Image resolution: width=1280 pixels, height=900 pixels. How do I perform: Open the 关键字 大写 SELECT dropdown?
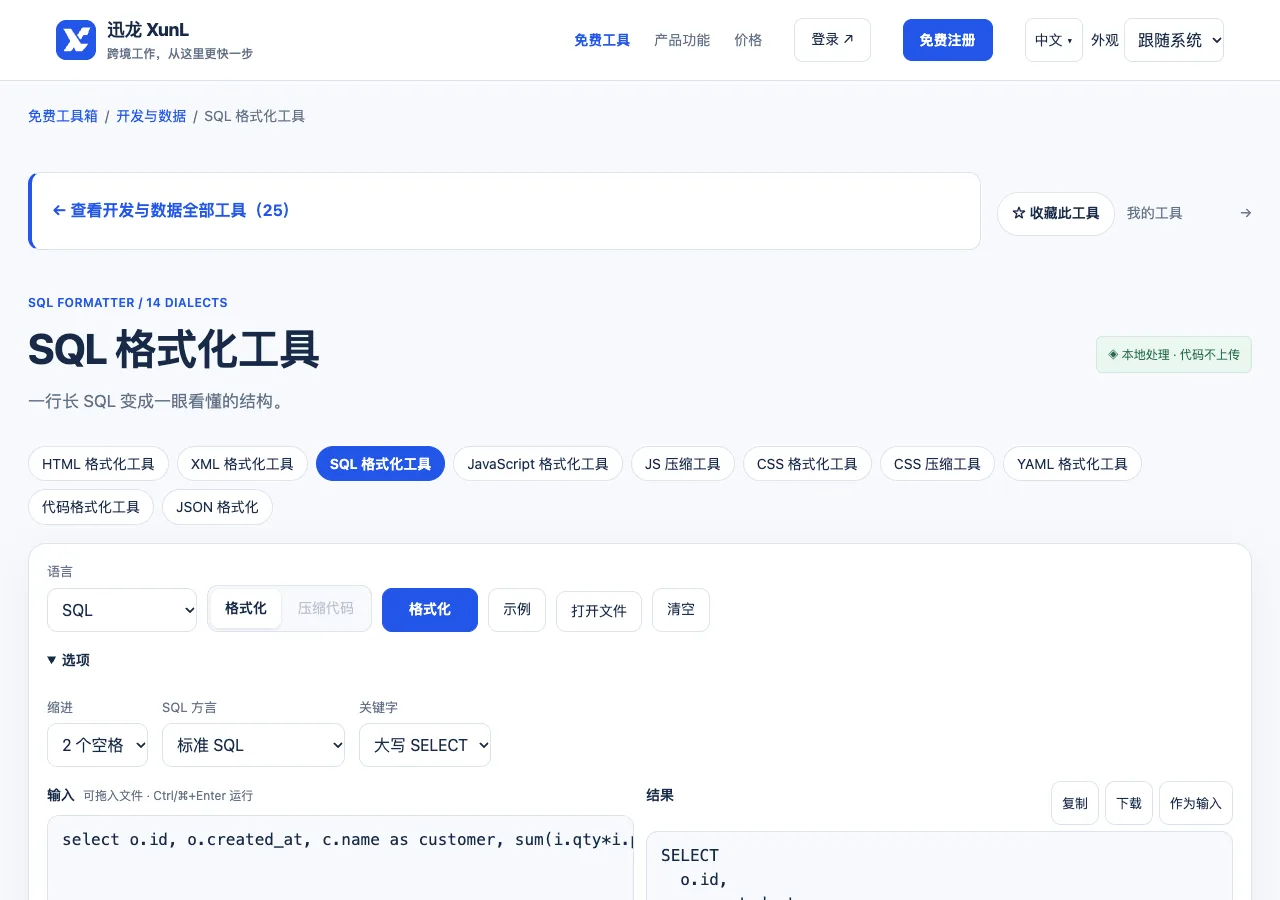(425, 745)
